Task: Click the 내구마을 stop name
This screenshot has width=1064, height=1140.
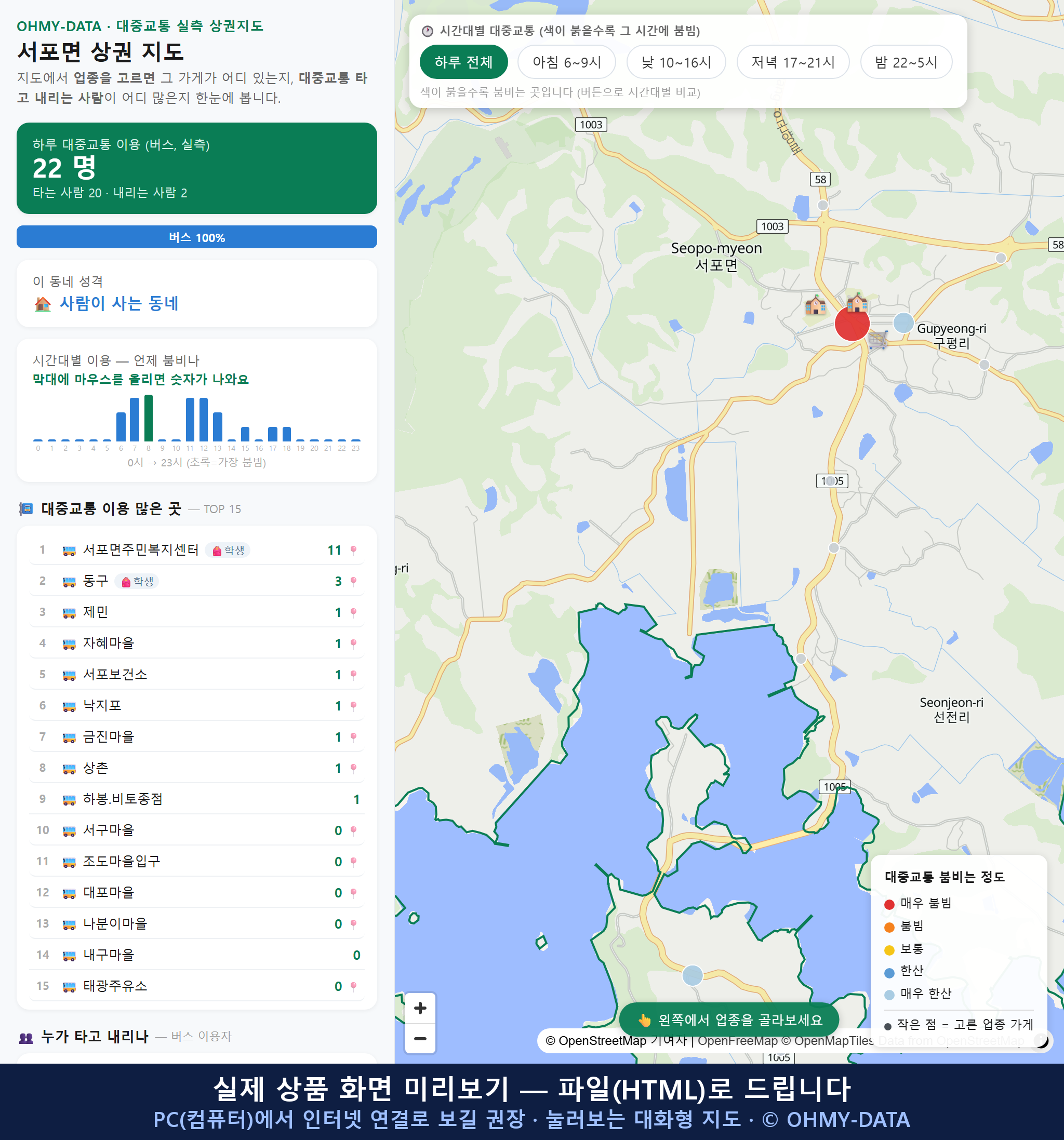Action: tap(109, 955)
